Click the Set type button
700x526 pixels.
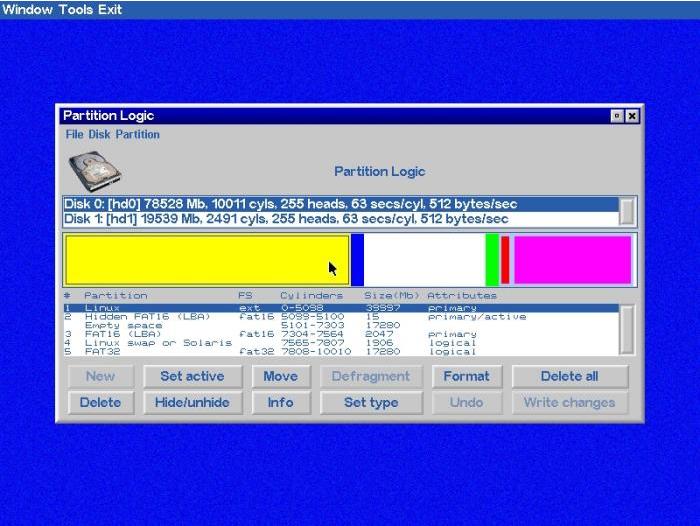(x=371, y=403)
